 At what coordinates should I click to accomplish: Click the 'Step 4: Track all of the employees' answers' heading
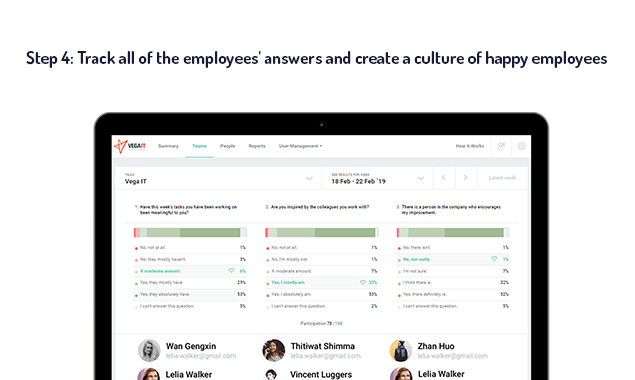click(316, 58)
